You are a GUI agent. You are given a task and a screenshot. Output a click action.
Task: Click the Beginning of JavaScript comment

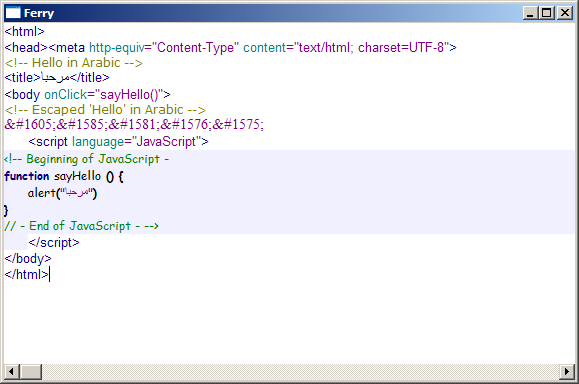tap(86, 159)
